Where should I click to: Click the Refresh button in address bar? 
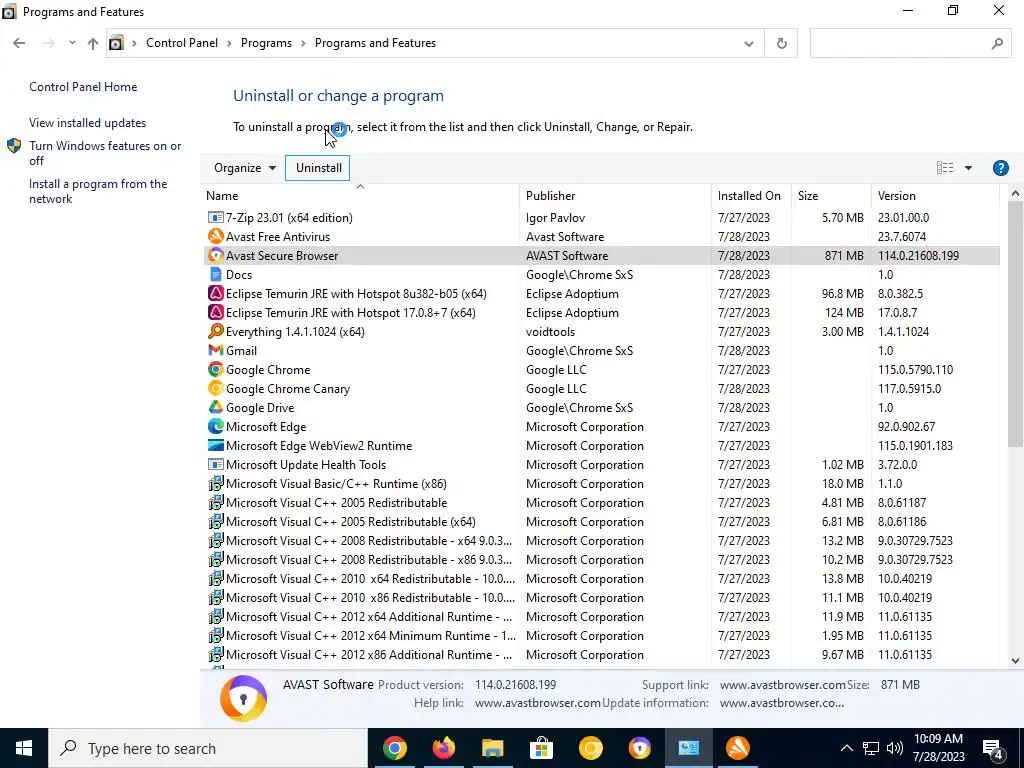(x=781, y=43)
